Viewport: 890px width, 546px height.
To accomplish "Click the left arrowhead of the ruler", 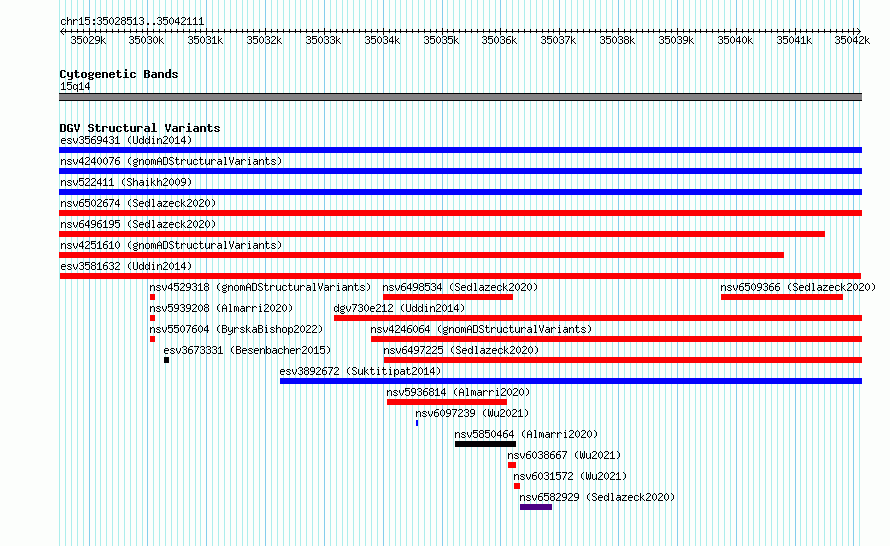I will [62, 31].
